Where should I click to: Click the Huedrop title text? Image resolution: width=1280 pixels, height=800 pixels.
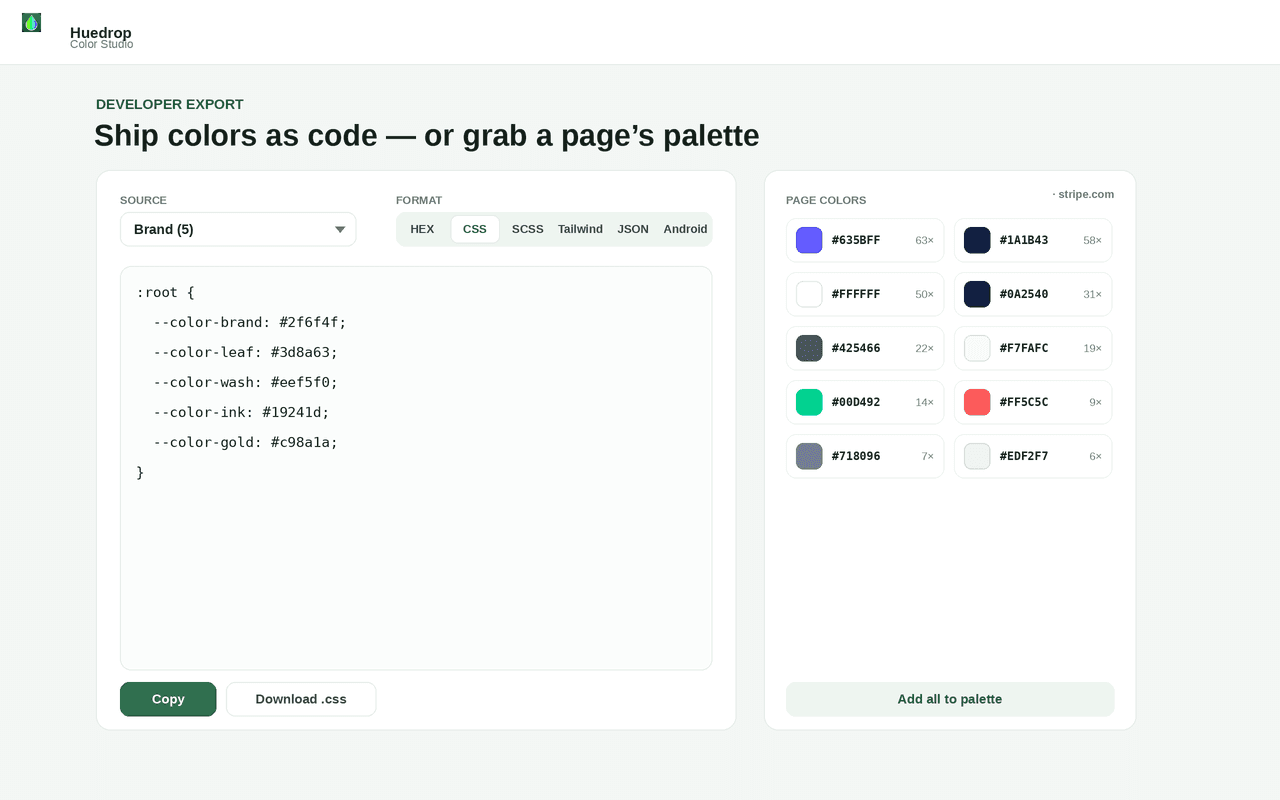tap(101, 32)
